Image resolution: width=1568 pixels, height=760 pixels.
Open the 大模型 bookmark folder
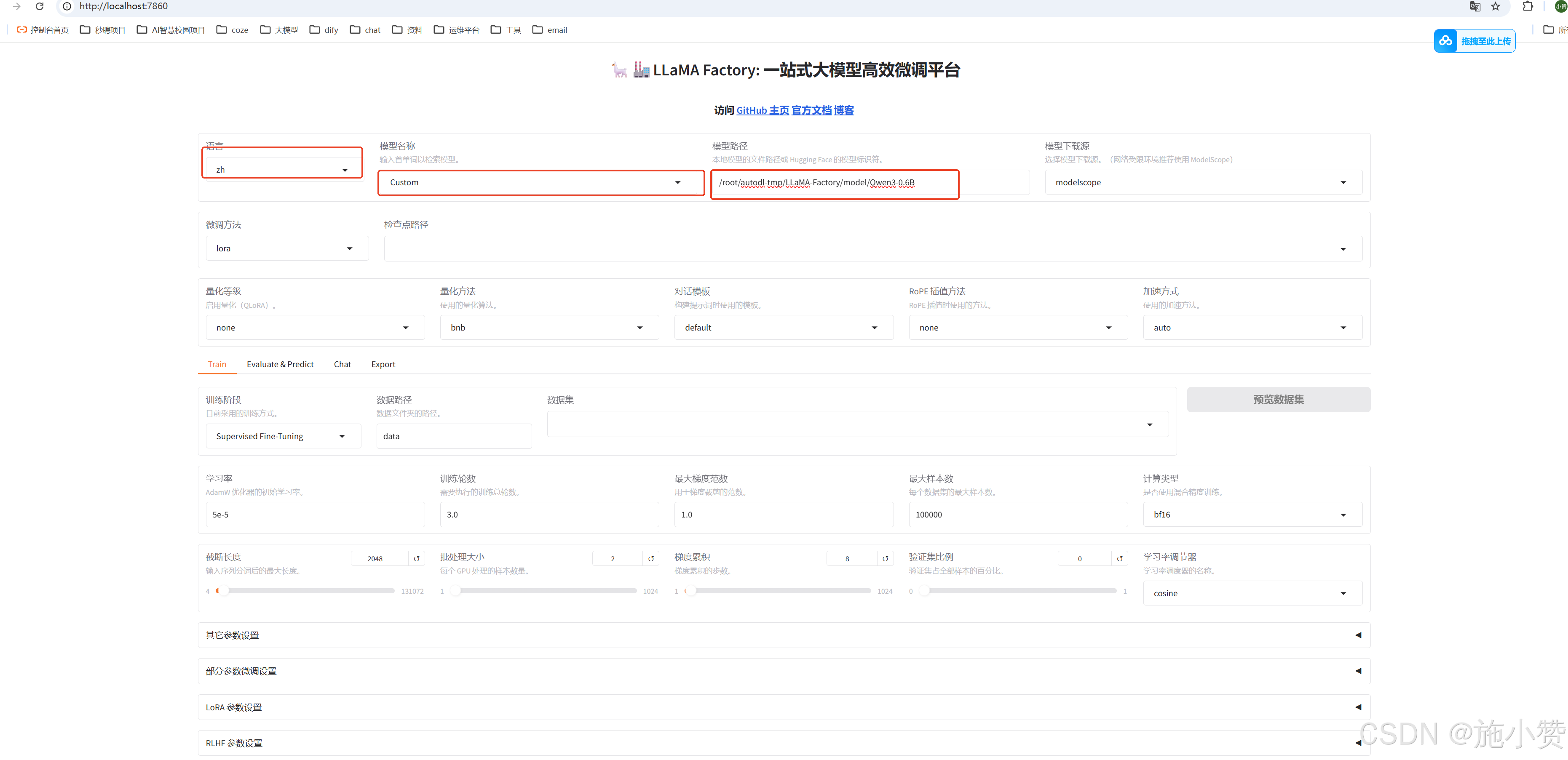(x=279, y=30)
